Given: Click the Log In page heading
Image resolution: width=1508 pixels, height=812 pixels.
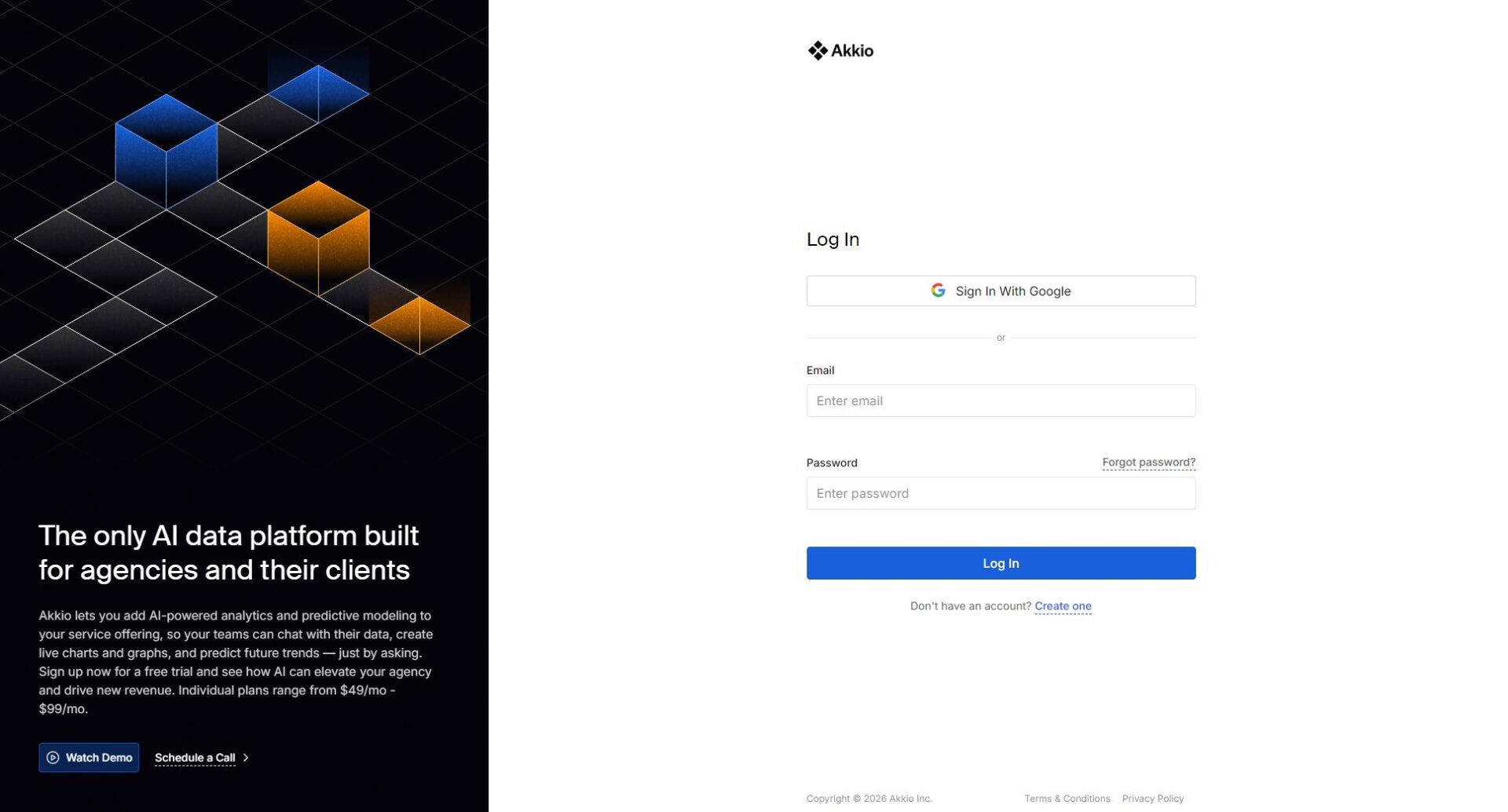Looking at the screenshot, I should tap(833, 240).
